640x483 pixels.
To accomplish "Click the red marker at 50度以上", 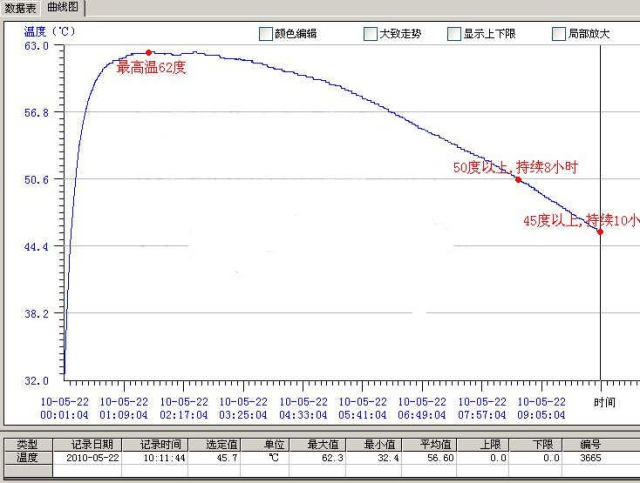I will pyautogui.click(x=518, y=179).
